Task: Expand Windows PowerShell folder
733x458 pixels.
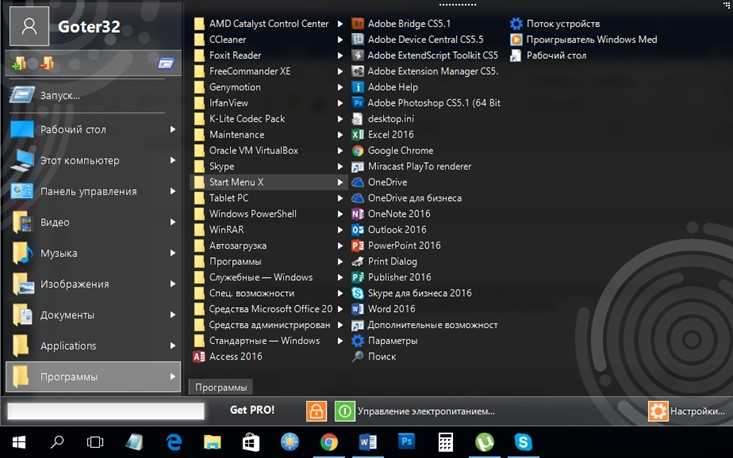Action: click(269, 214)
